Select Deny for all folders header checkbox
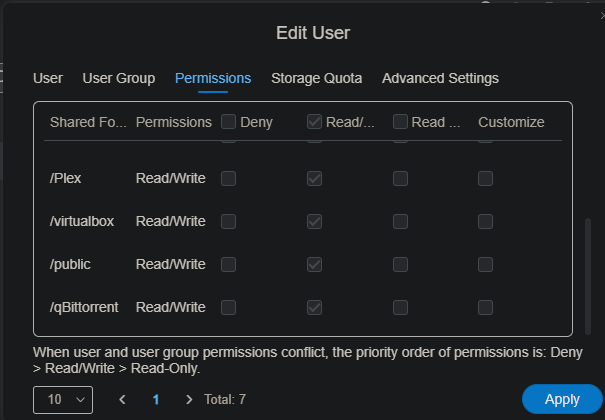The width and height of the screenshot is (605, 420). pos(229,122)
